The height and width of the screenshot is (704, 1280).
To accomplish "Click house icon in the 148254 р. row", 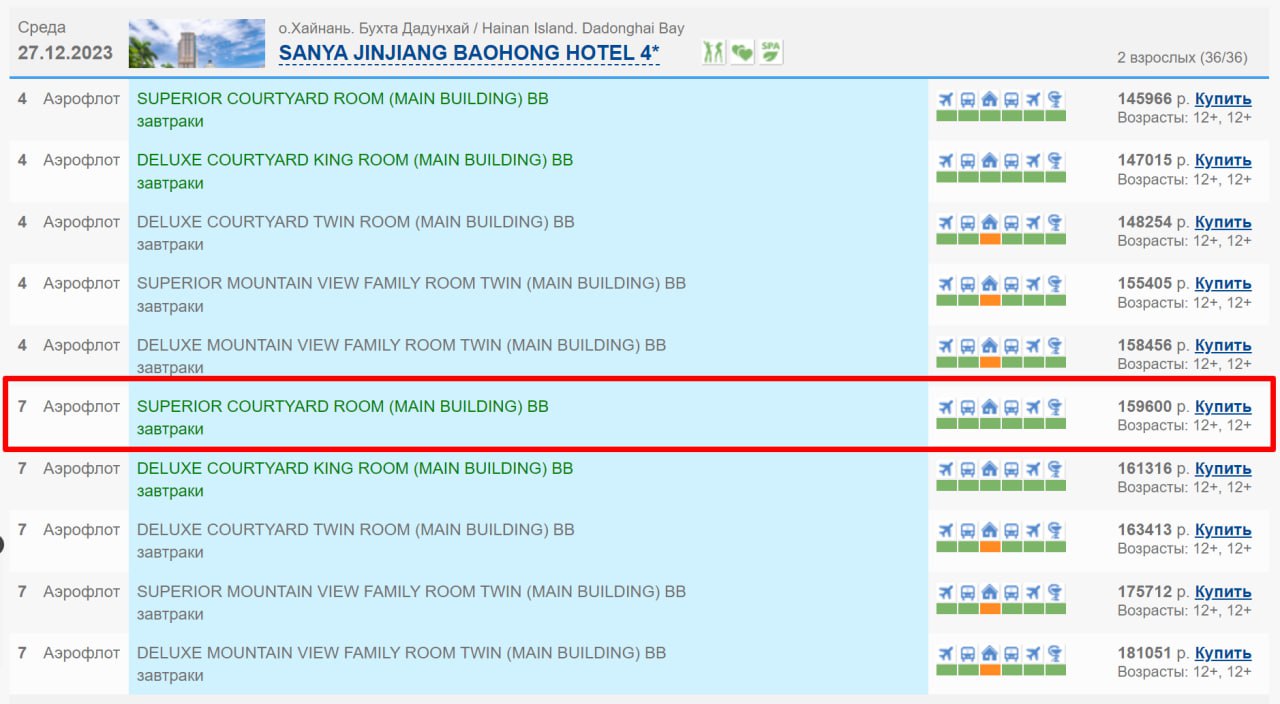I will point(989,222).
